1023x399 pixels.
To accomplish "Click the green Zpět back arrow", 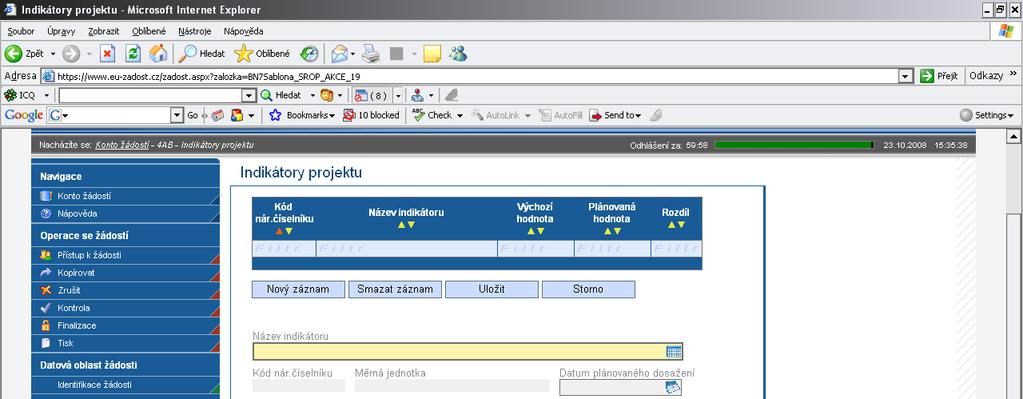I will click(14, 53).
